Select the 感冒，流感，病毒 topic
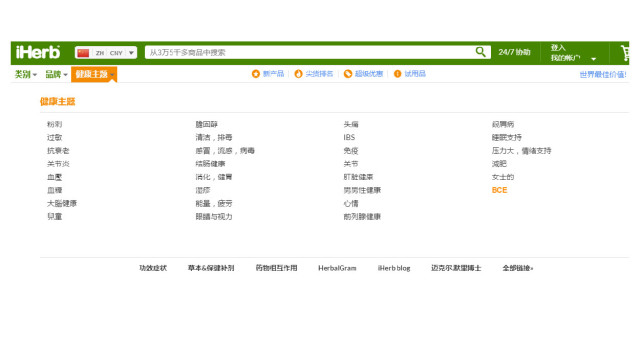 tap(225, 151)
